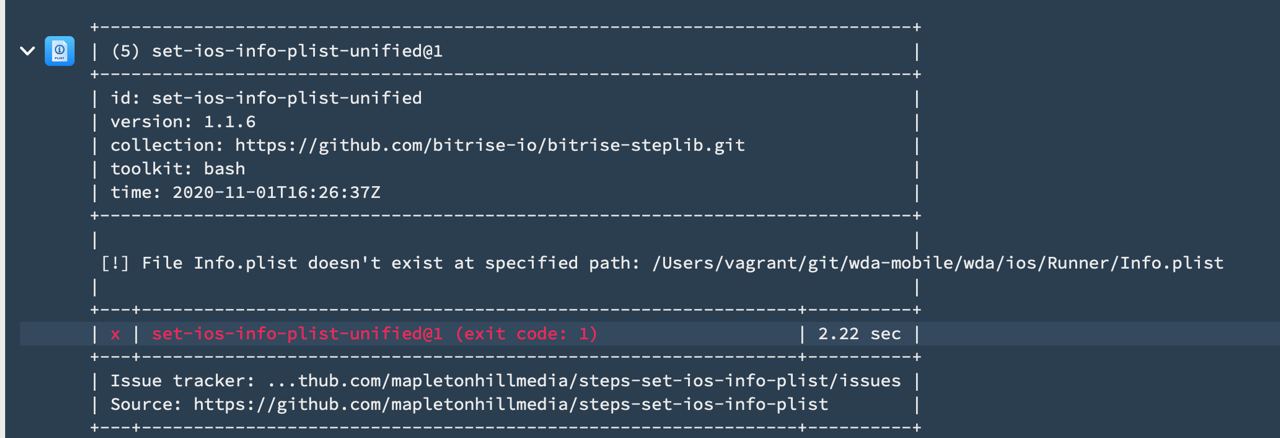Click the /Users/vagrant/git/wda-mobile file path
This screenshot has width=1280, height=438.
(938, 263)
